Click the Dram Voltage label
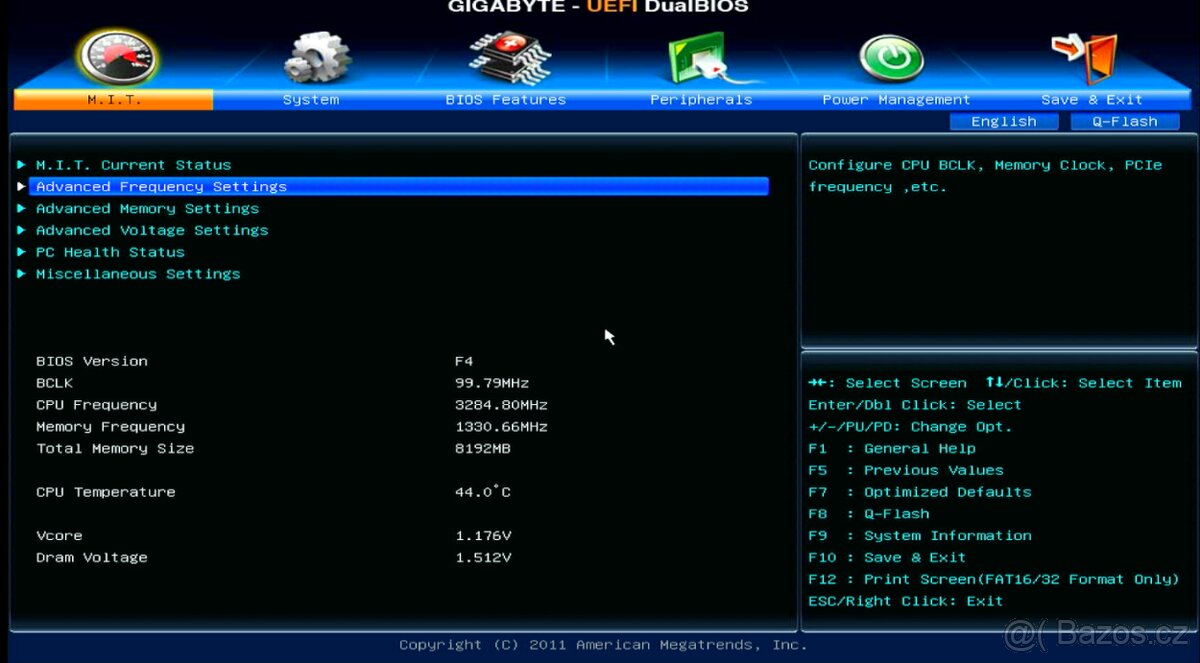Image resolution: width=1200 pixels, height=663 pixels. click(x=92, y=558)
